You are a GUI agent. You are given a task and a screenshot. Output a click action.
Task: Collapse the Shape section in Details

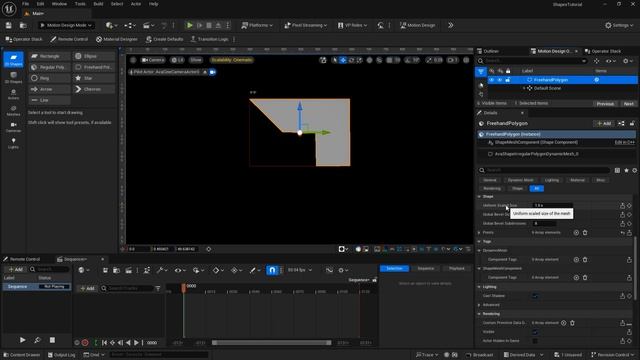pos(480,197)
